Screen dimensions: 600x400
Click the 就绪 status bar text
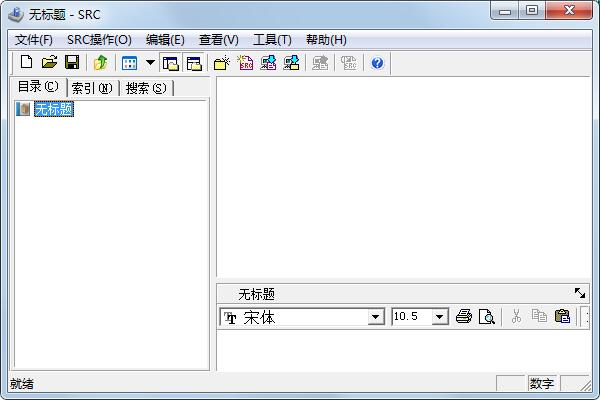[22, 384]
